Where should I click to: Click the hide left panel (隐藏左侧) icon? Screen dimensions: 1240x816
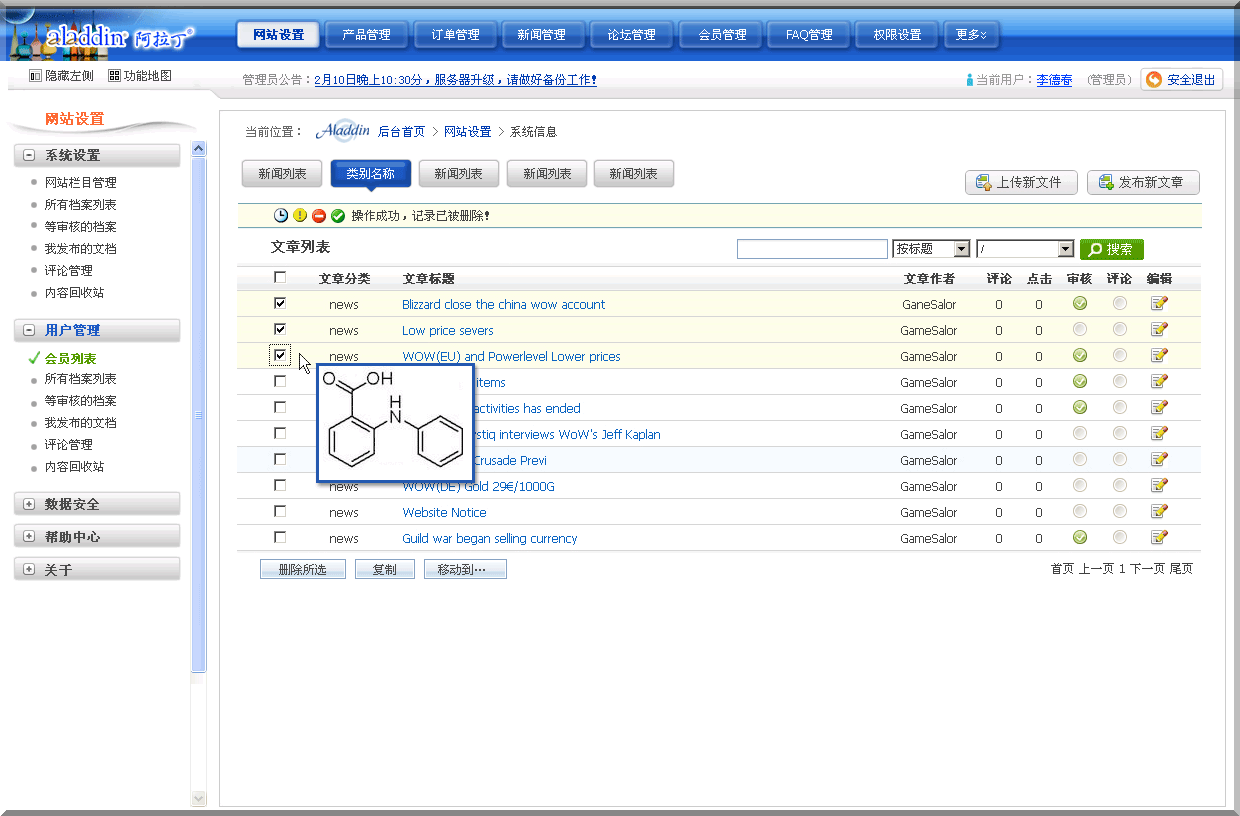36,76
